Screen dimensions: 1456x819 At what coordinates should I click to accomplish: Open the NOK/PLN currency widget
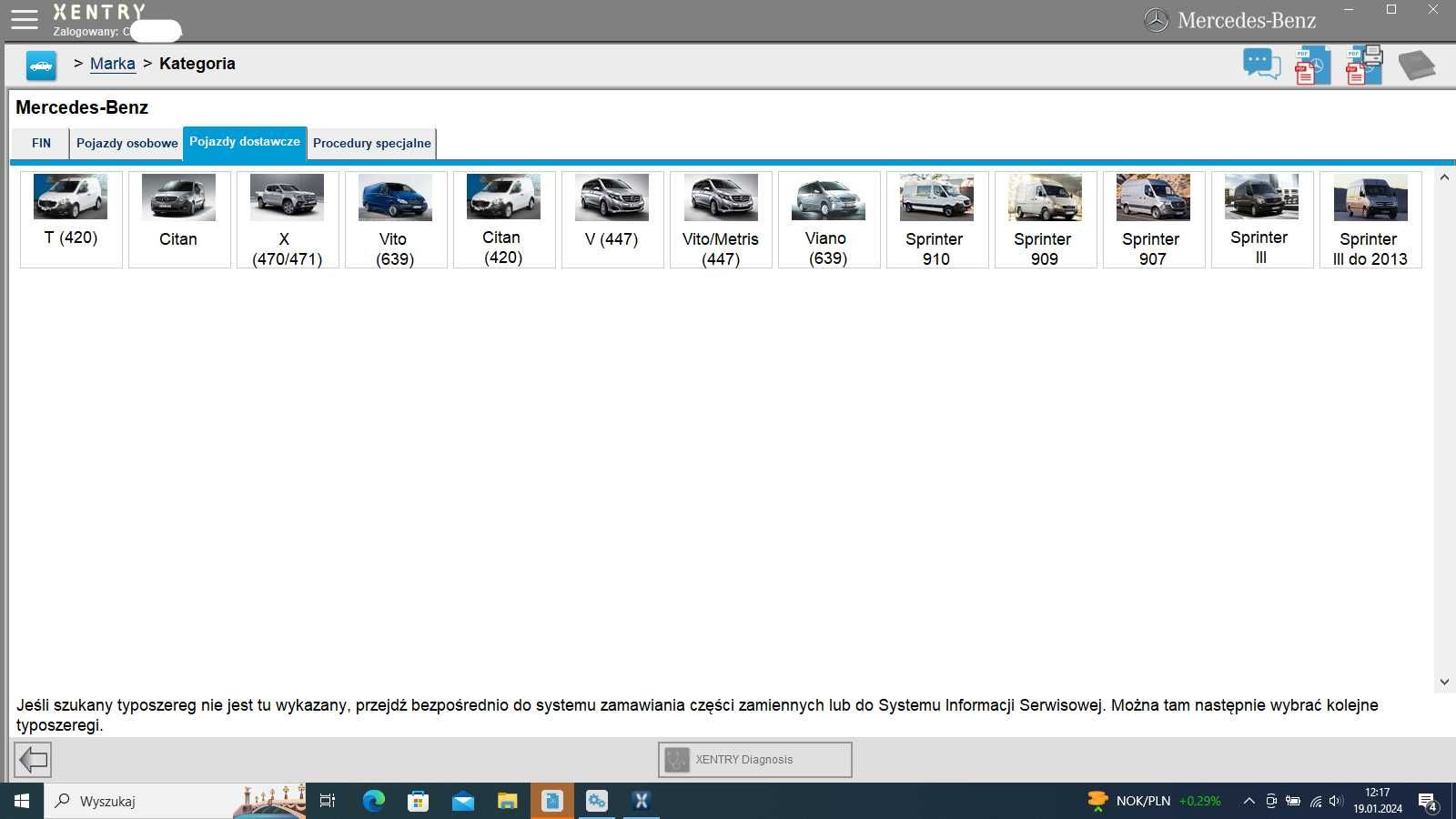[1154, 801]
